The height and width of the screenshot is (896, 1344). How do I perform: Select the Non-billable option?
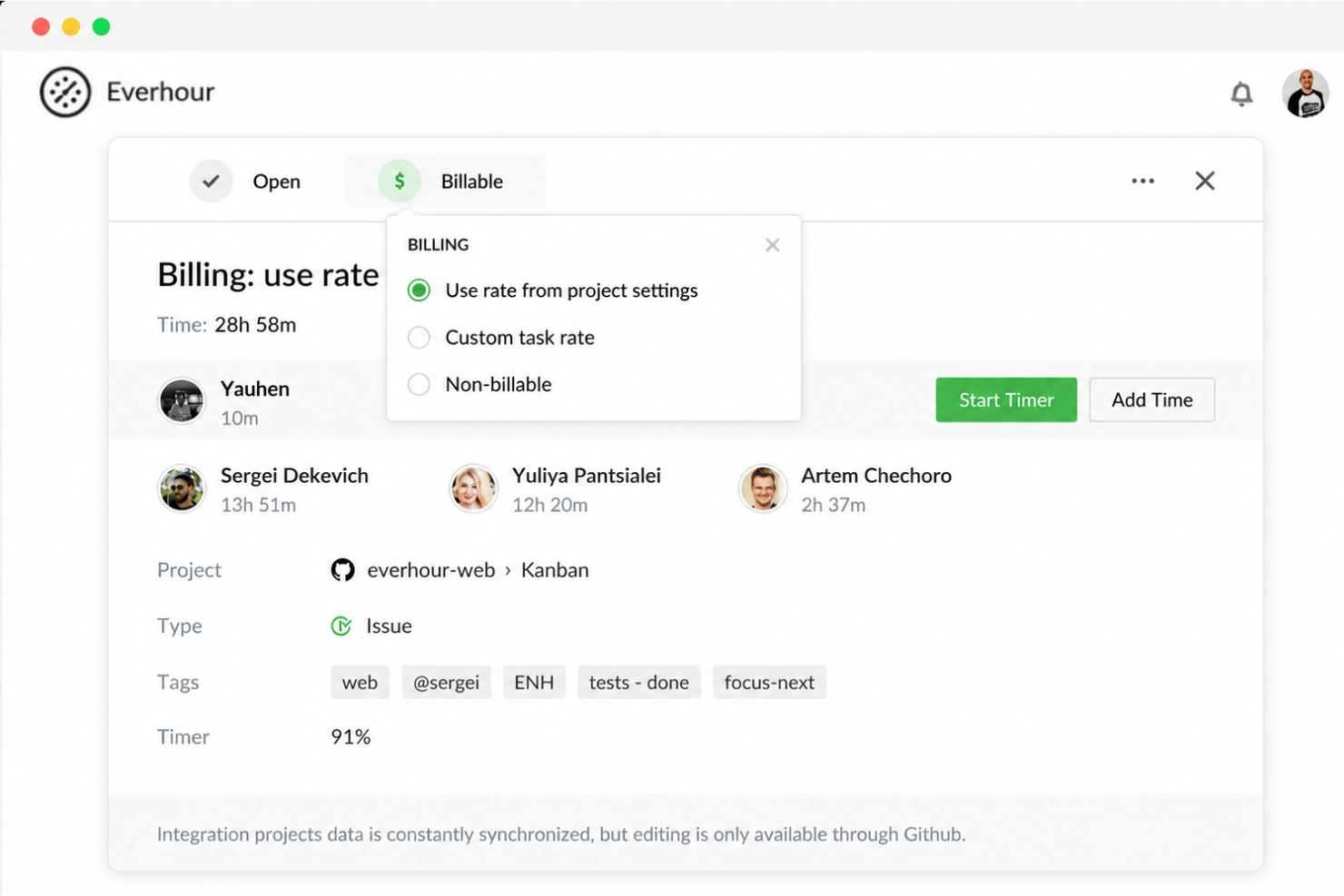click(x=479, y=385)
